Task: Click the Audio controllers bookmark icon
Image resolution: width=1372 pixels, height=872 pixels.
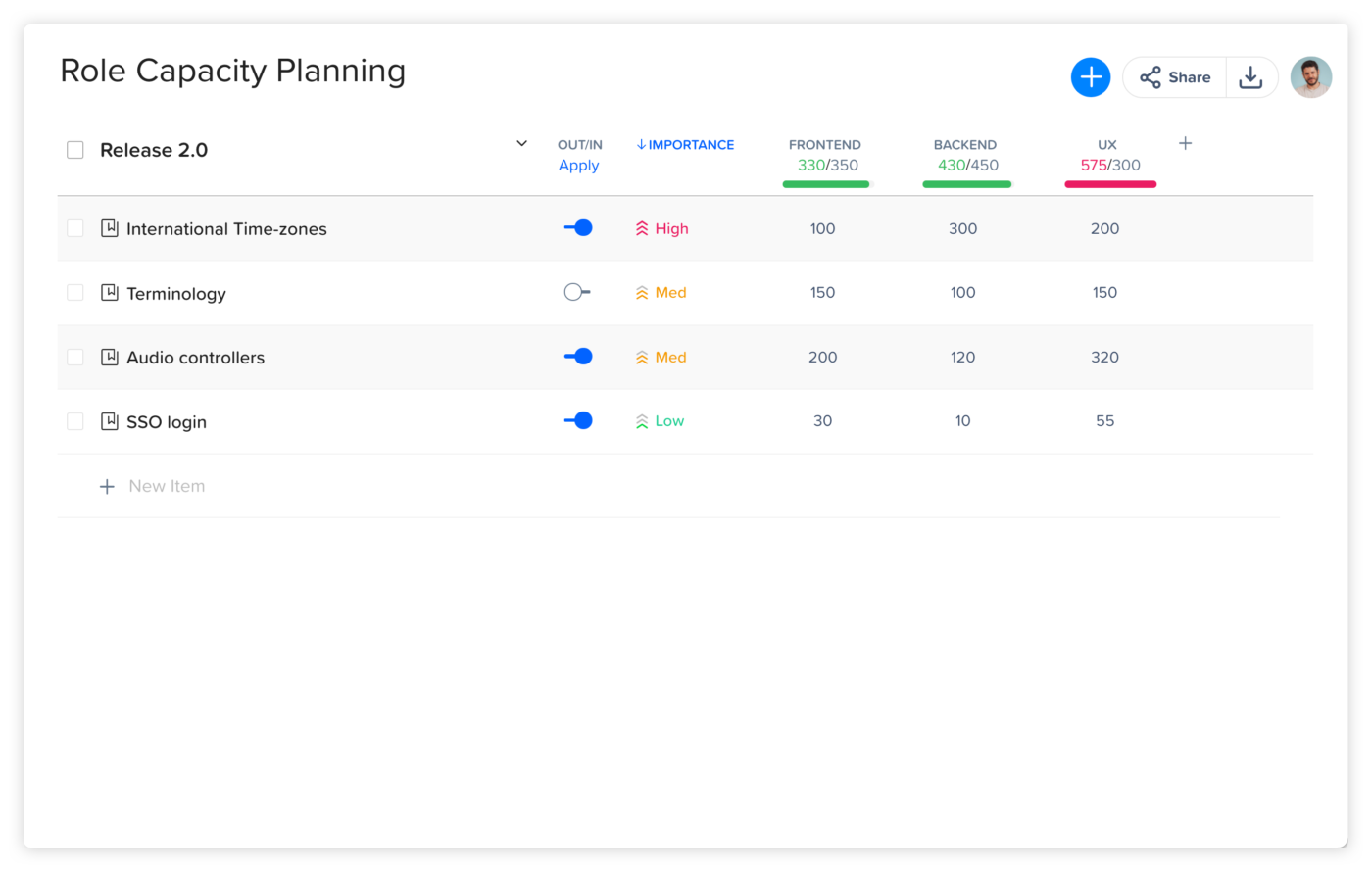Action: [110, 357]
